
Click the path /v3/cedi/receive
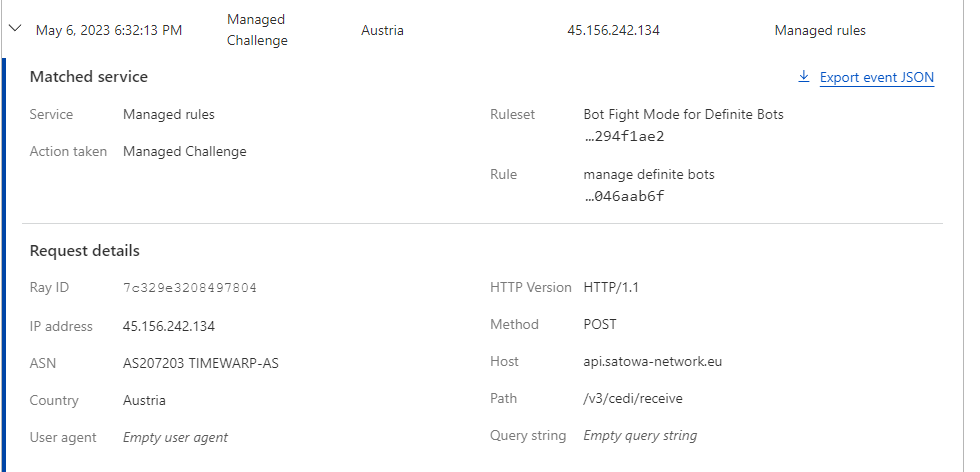633,398
